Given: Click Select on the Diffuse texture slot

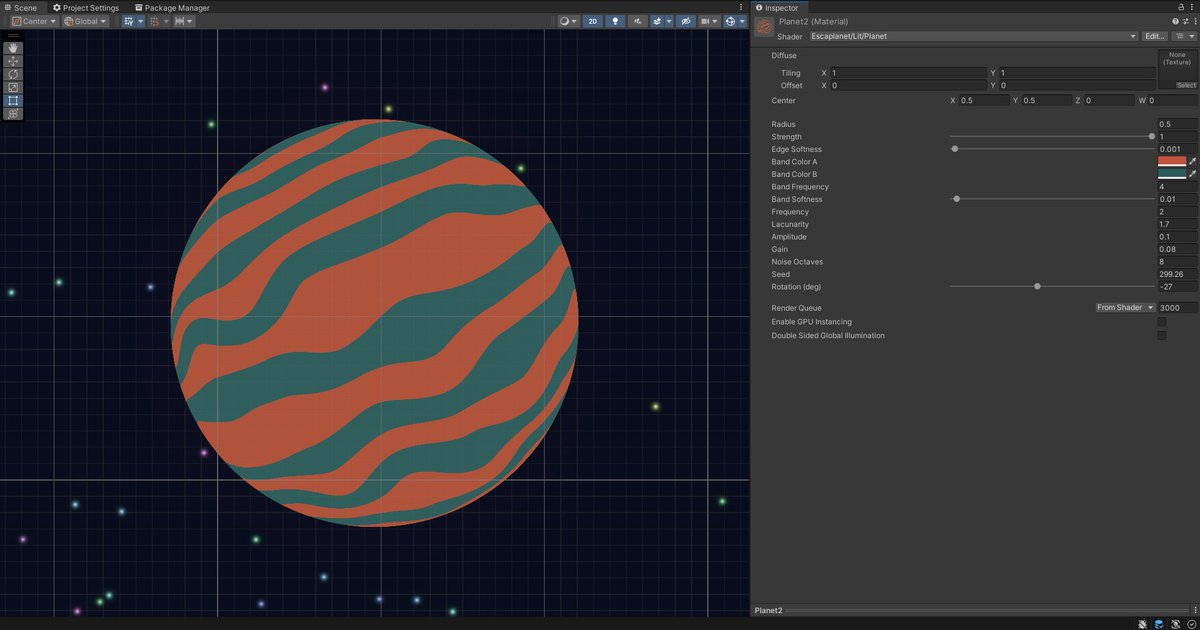Looking at the screenshot, I should pyautogui.click(x=1186, y=85).
